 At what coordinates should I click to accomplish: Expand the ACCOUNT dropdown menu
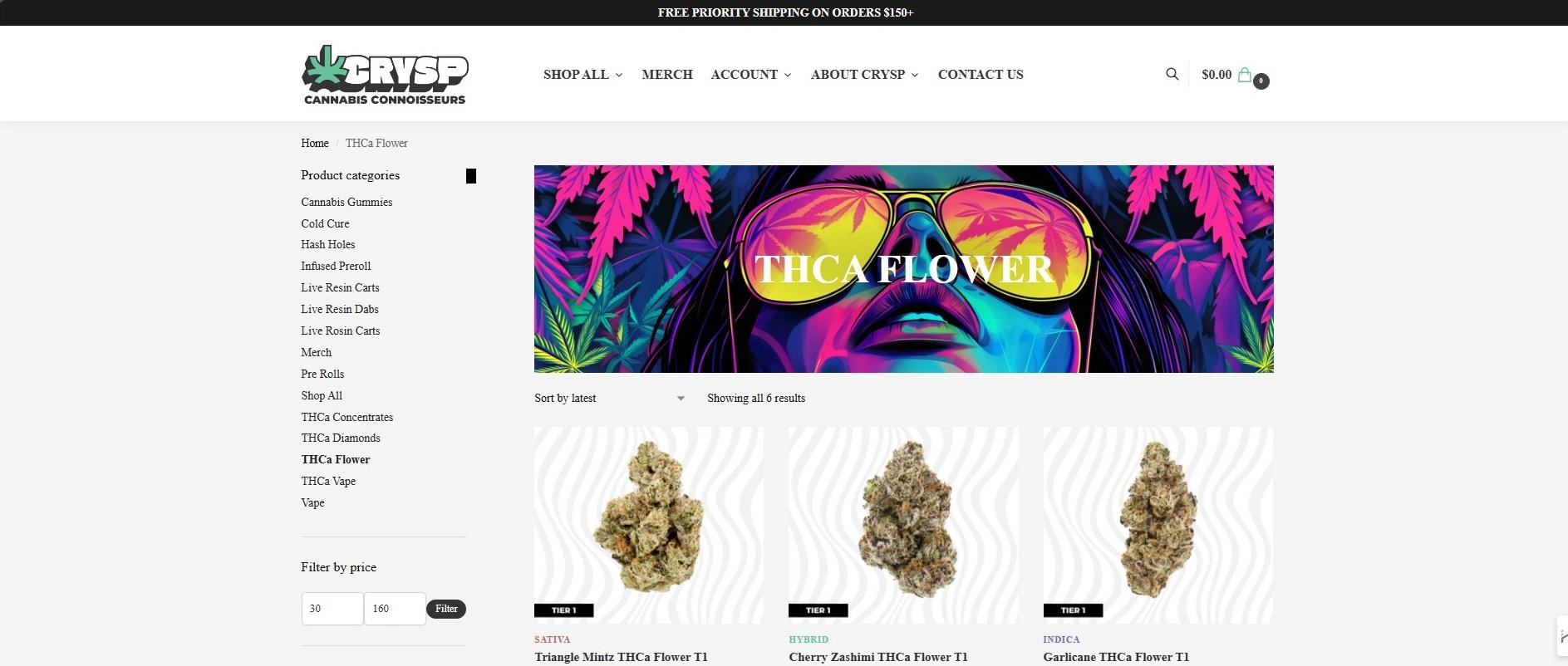[x=751, y=75]
